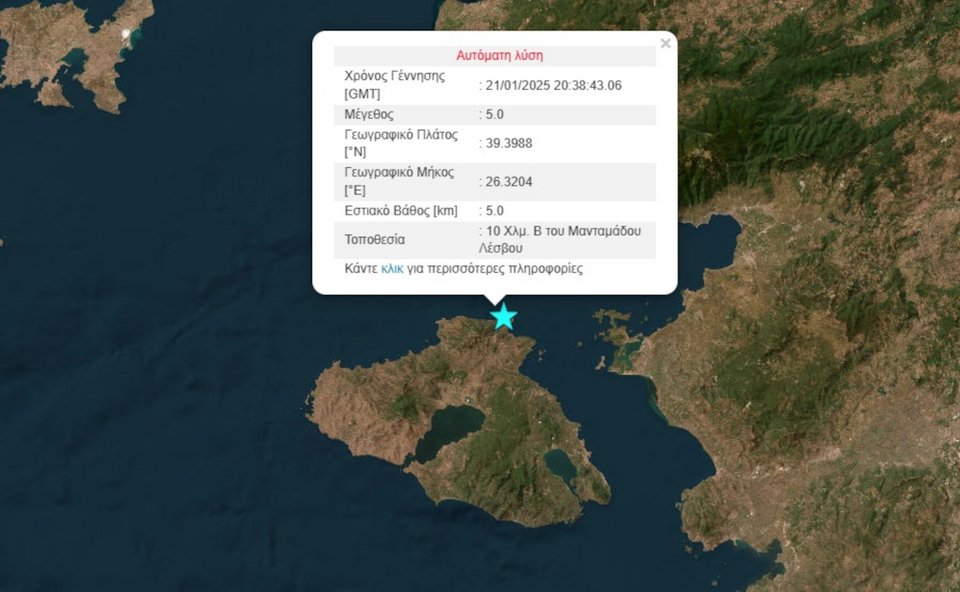Click the large Kalloni gulf inside Lesbos island
Screen dimensions: 960x592
(x=450, y=427)
